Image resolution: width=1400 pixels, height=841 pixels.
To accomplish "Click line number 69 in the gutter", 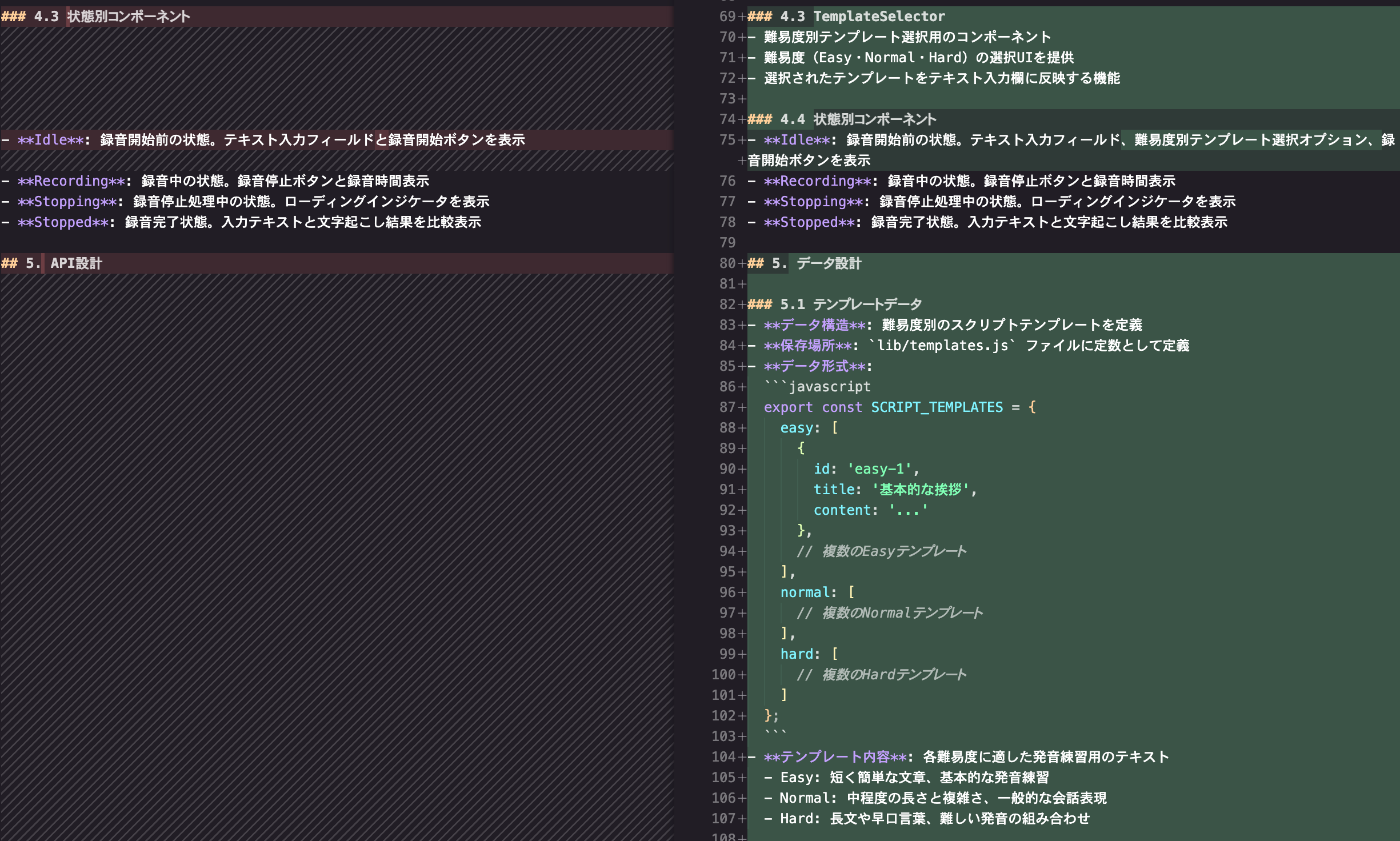I will (727, 16).
